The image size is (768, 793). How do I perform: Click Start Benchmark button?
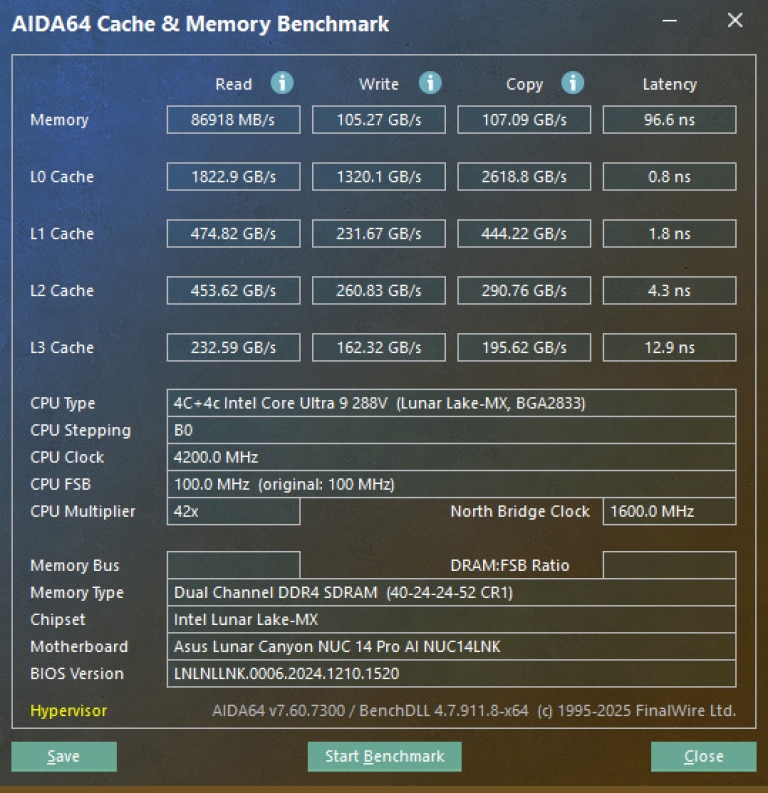(x=384, y=757)
